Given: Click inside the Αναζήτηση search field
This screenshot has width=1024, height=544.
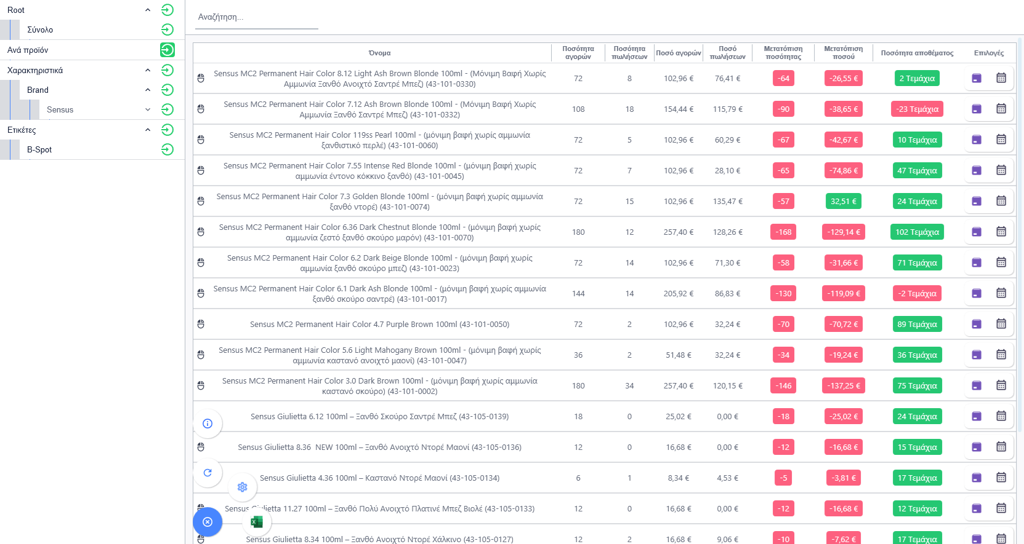Looking at the screenshot, I should click(x=257, y=18).
